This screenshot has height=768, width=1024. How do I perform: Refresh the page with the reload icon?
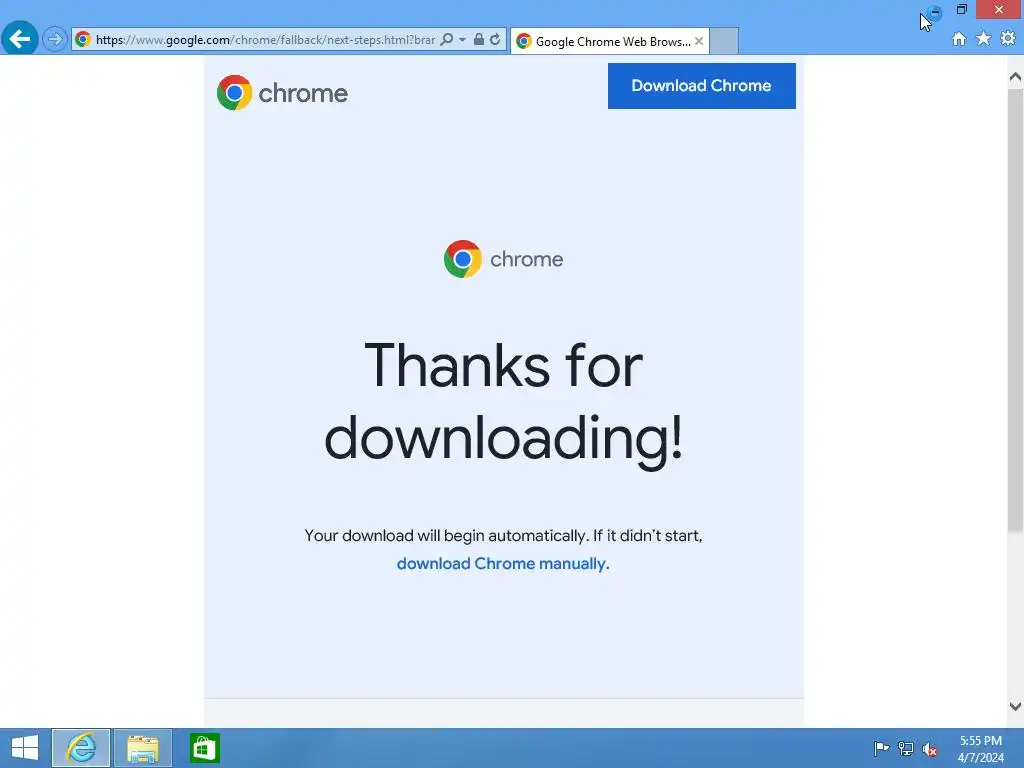pos(495,39)
